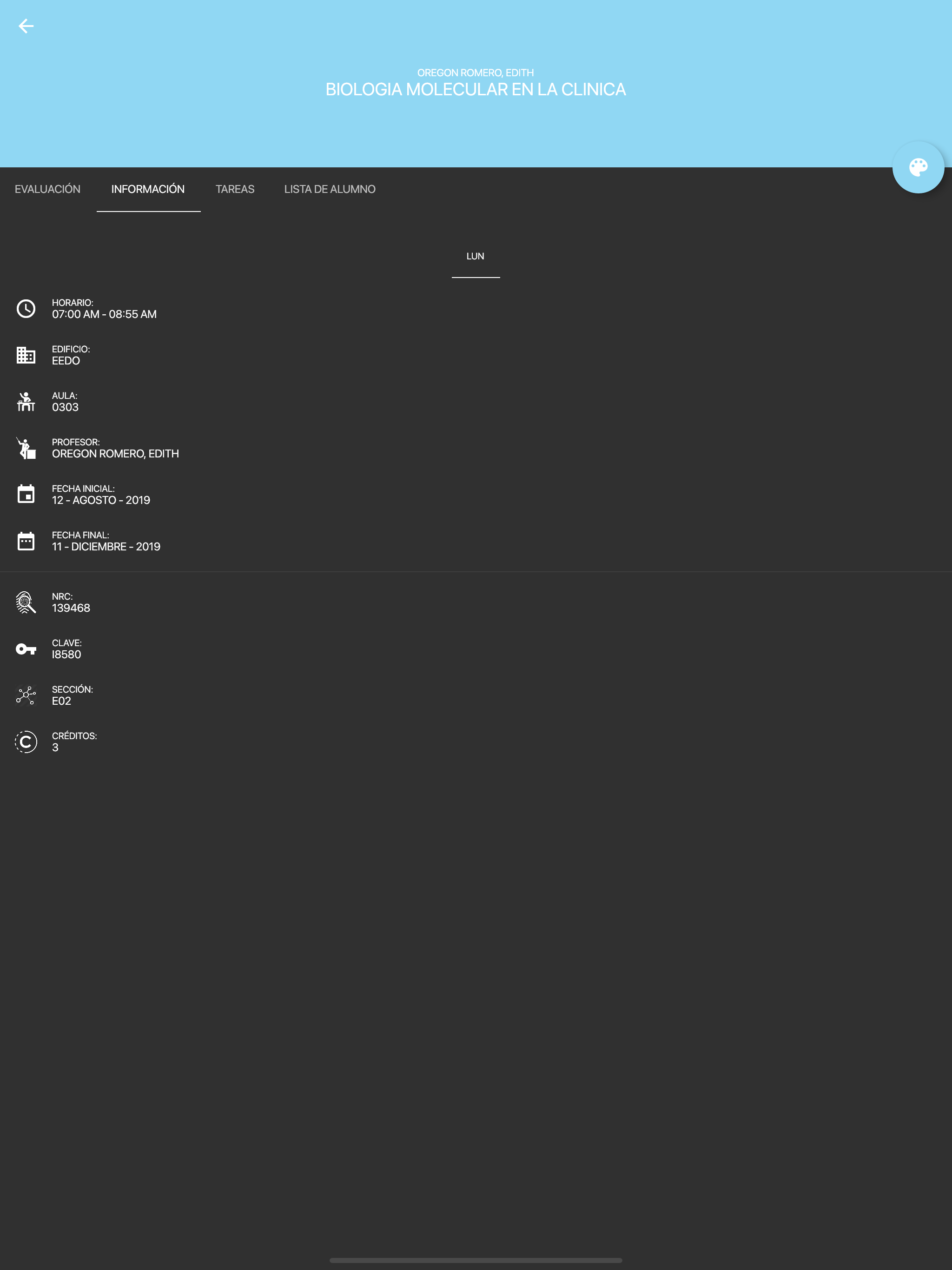Click the SECCIÓN: label
The image size is (952, 1270).
click(x=73, y=689)
